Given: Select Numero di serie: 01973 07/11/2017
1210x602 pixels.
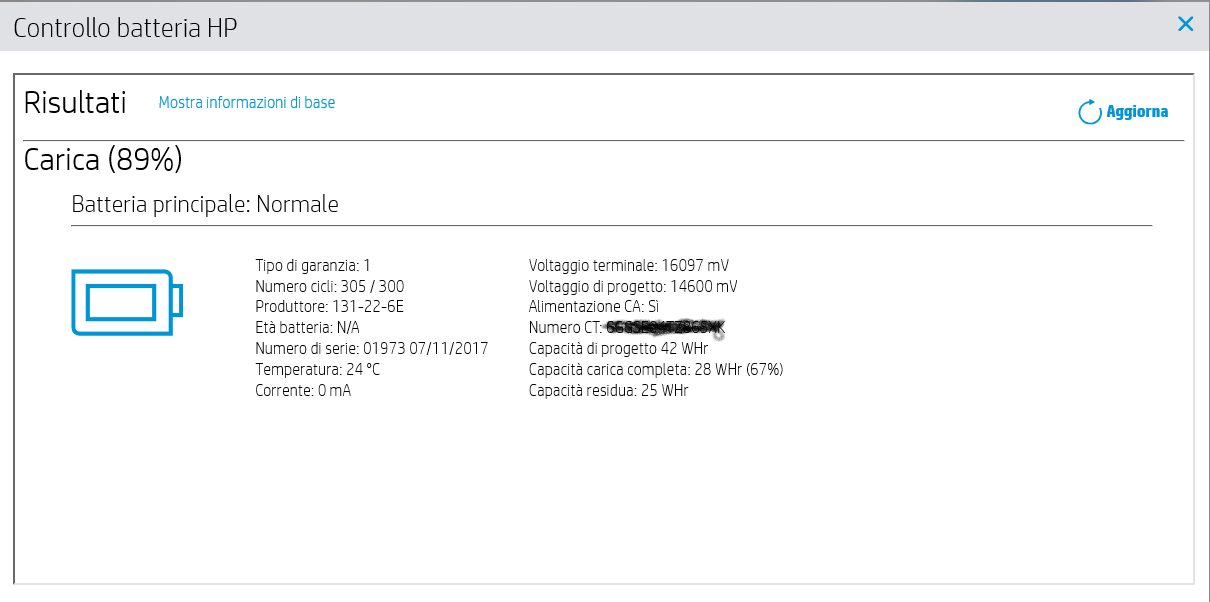Looking at the screenshot, I should click(x=372, y=349).
